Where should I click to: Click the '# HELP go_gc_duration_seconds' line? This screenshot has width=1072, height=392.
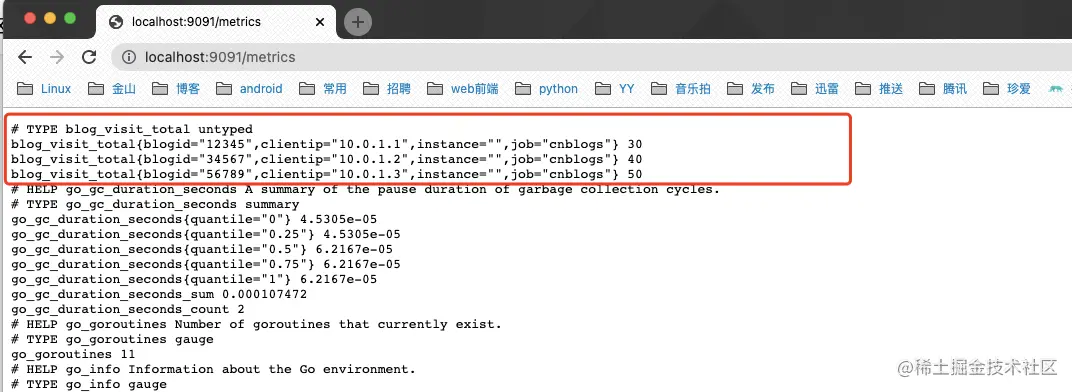pos(366,189)
